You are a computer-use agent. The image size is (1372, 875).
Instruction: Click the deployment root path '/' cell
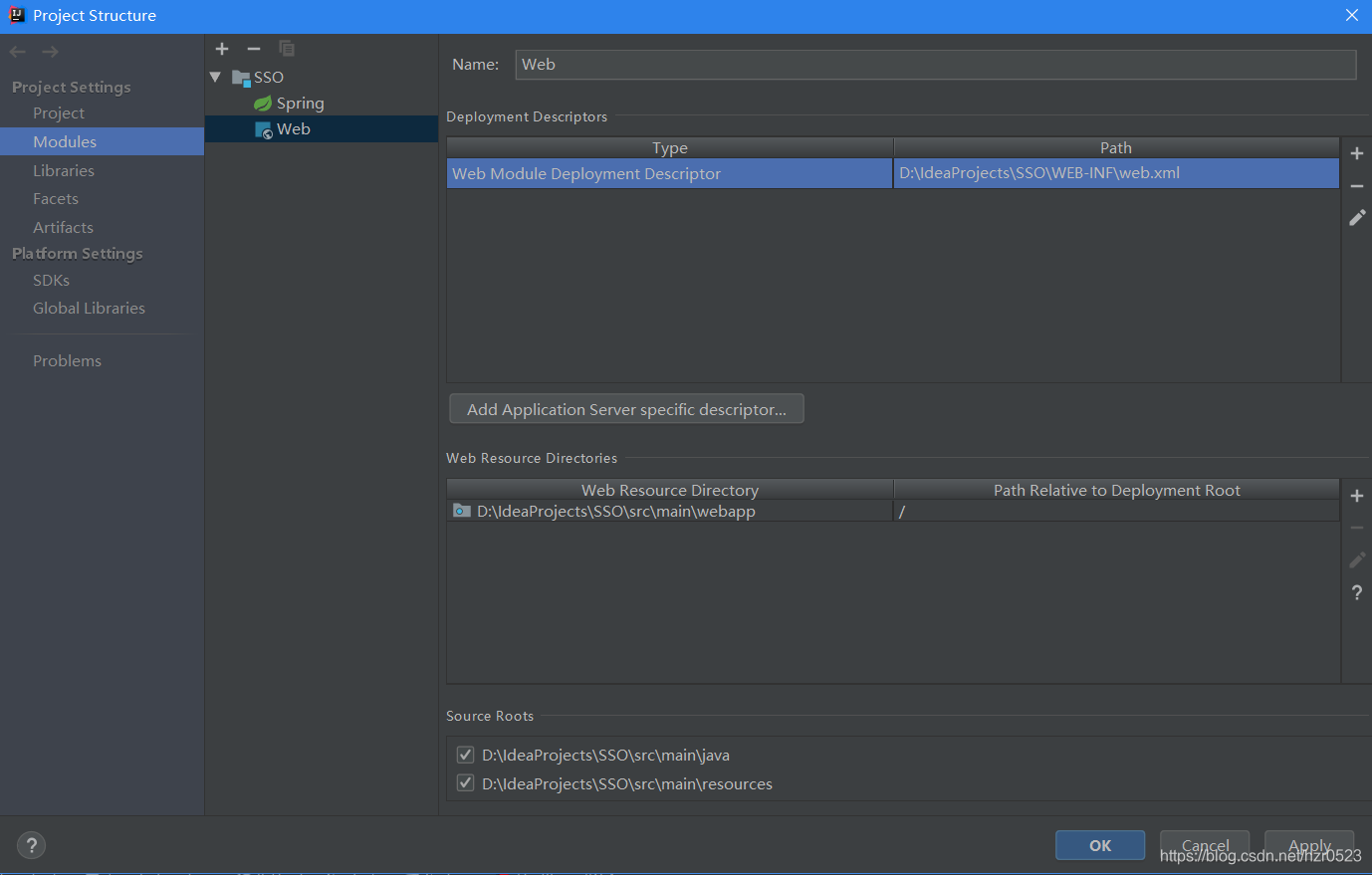[1116, 512]
